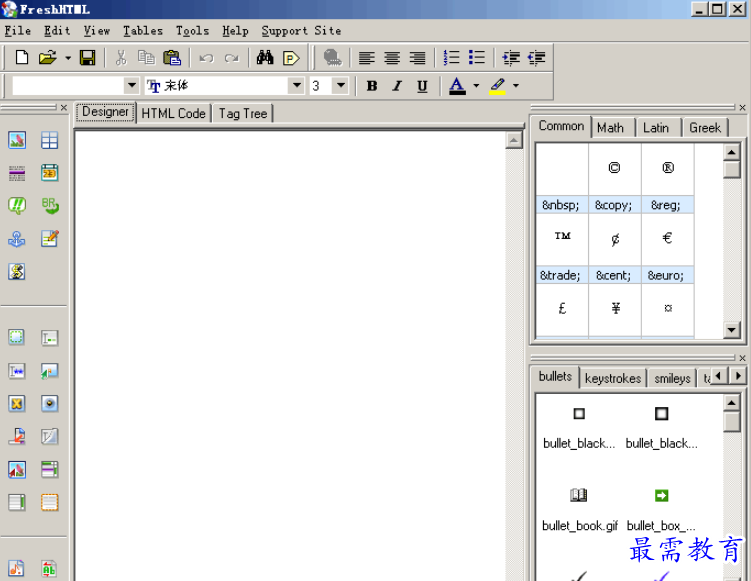The image size is (751, 581).
Task: Insert a bulleted list
Action: 477,57
